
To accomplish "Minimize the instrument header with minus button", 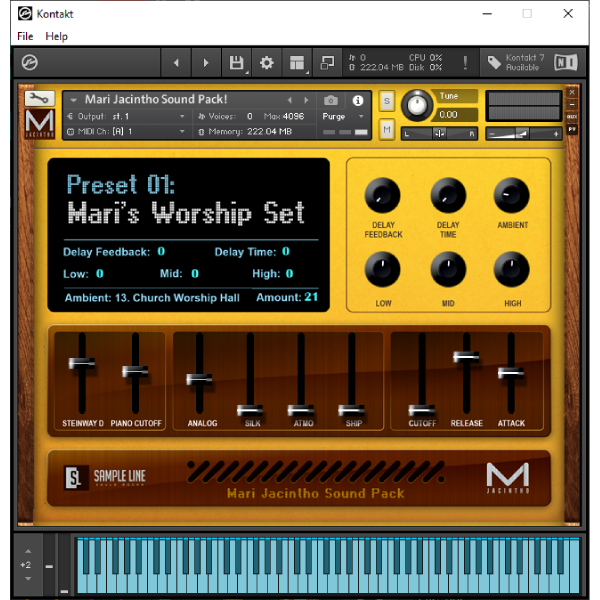I will point(572,104).
